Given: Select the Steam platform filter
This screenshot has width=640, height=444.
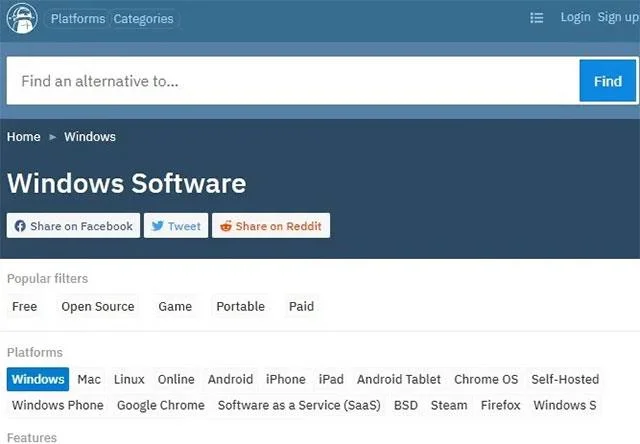Looking at the screenshot, I should tap(449, 405).
